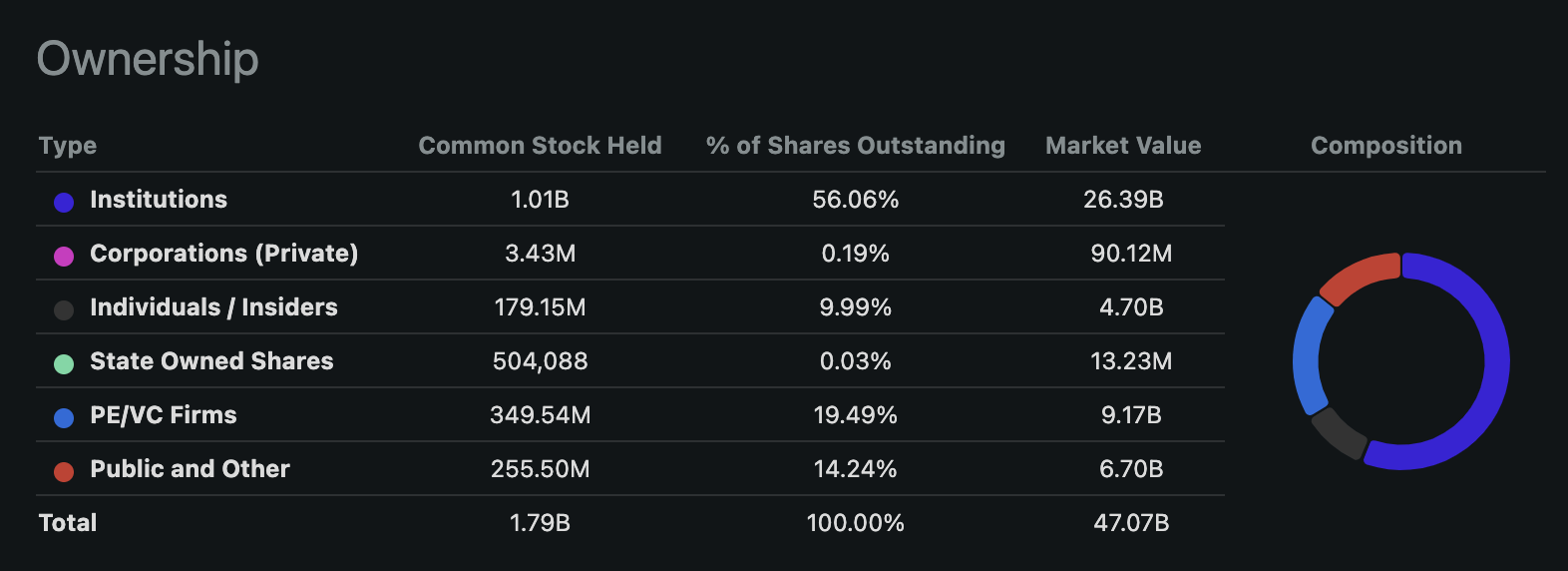Viewport: 1568px width, 571px height.
Task: Click the magenta Corporations (Private) dot
Action: coord(64,256)
